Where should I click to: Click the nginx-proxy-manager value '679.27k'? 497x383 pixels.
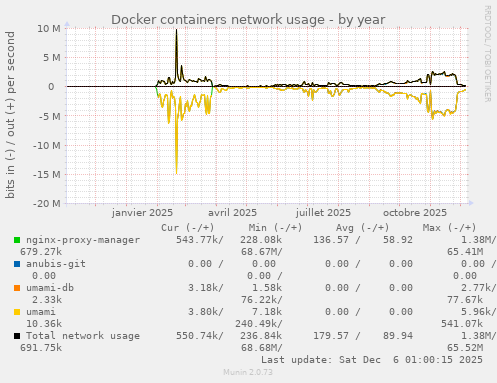click(x=41, y=252)
